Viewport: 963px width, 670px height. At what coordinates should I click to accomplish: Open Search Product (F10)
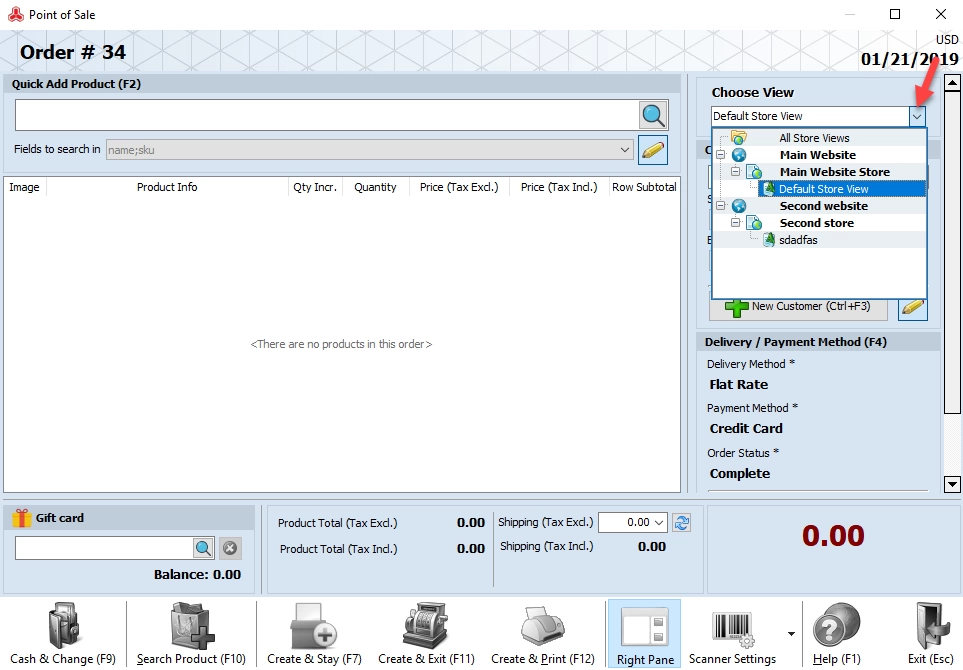191,634
